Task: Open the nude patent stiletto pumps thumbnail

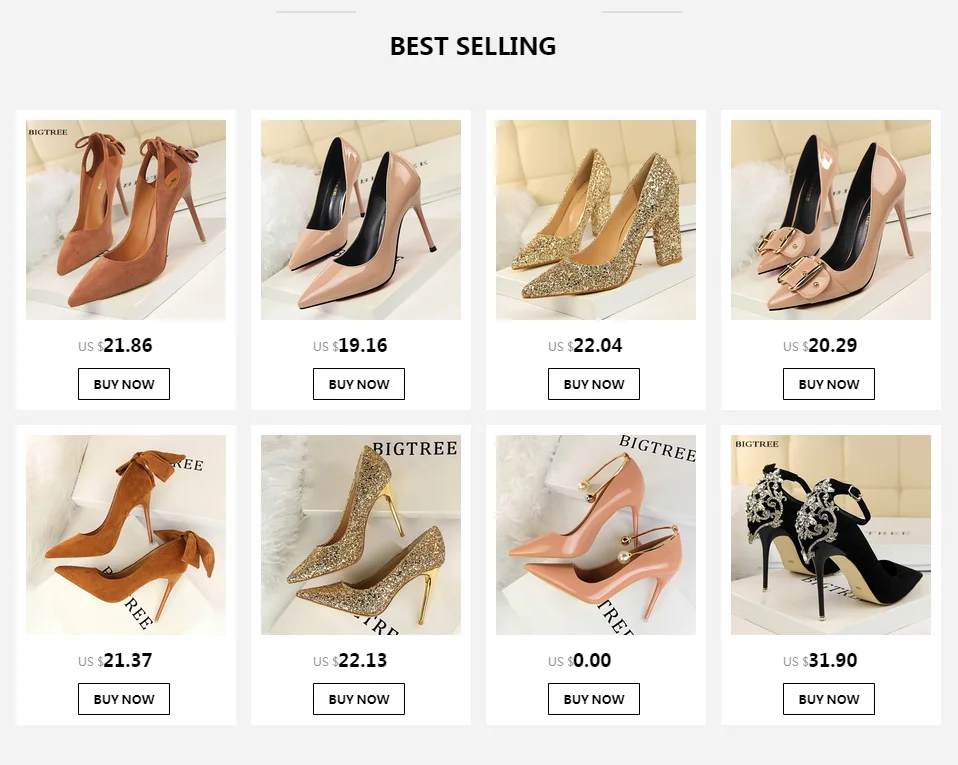Action: click(x=361, y=220)
